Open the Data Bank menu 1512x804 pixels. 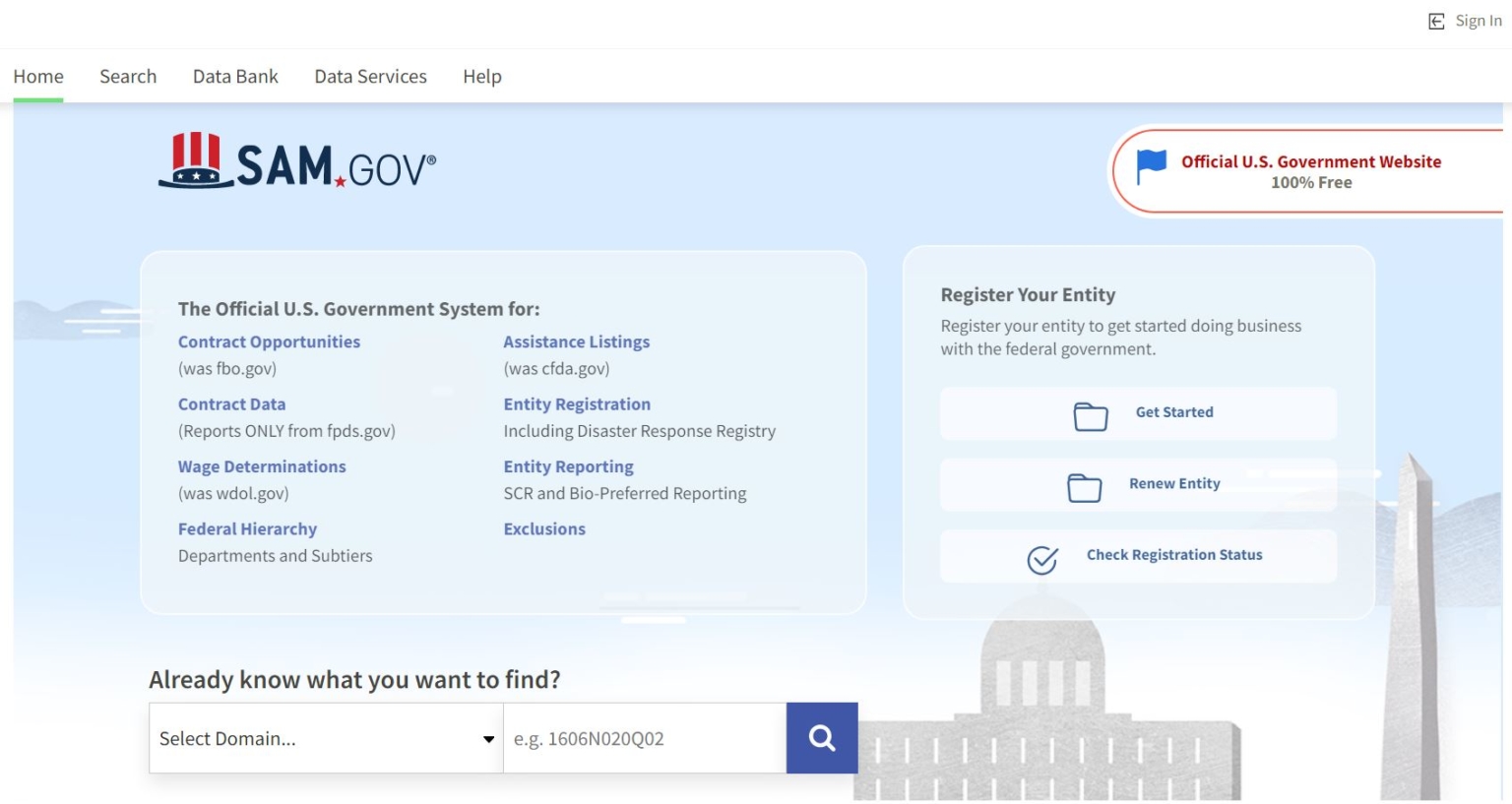[x=235, y=76]
